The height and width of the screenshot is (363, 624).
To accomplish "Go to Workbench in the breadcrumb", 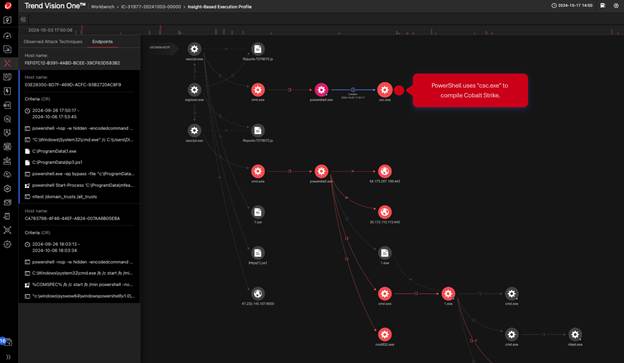I will [x=103, y=7].
